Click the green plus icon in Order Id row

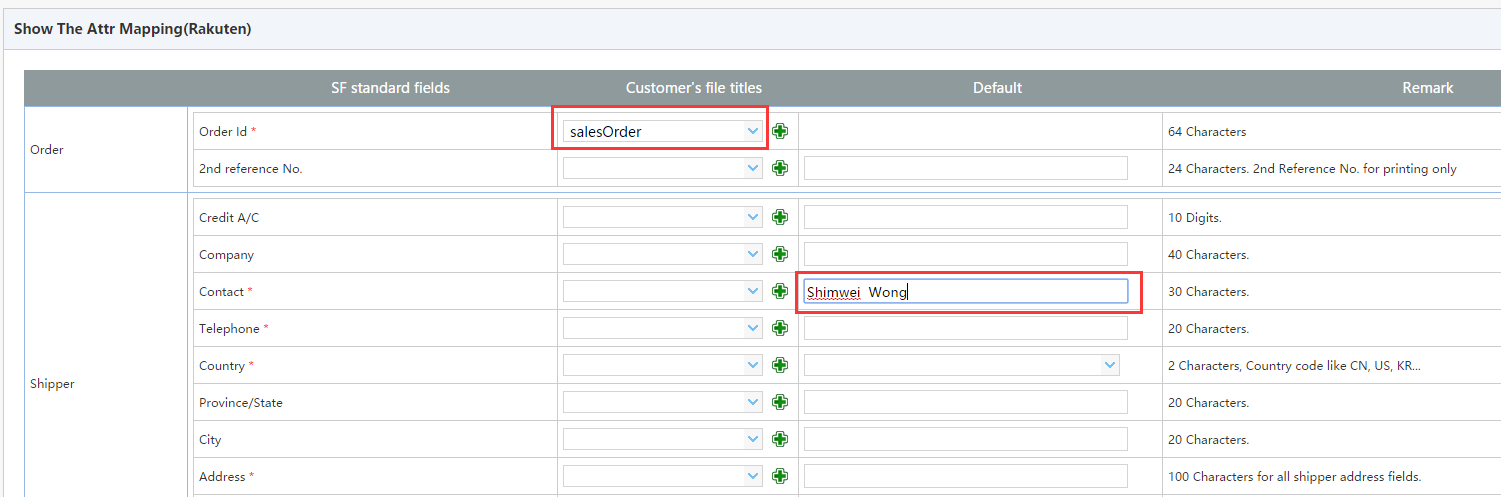point(780,131)
